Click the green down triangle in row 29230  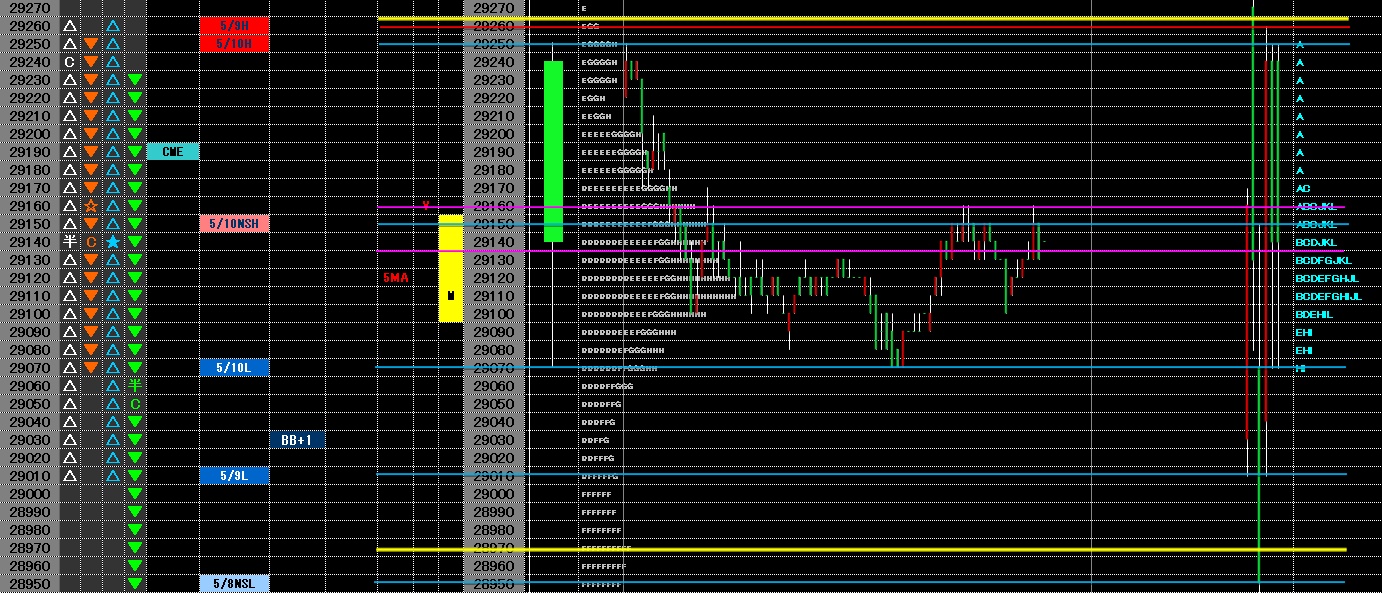[x=135, y=80]
